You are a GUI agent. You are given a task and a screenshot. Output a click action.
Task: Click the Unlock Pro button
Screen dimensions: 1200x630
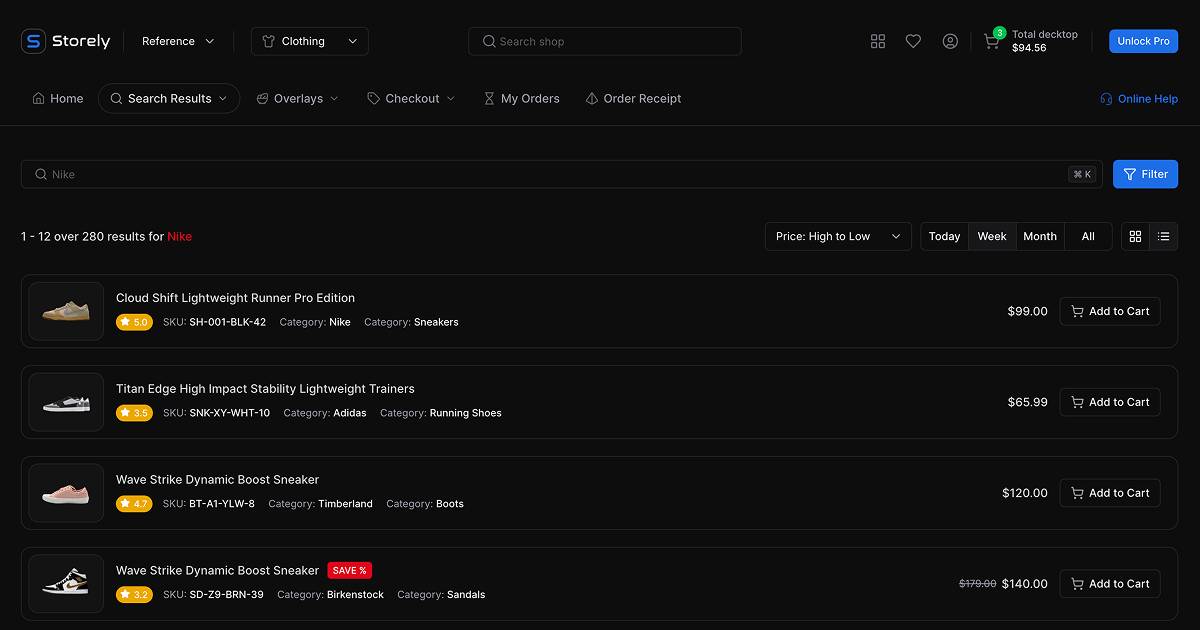(x=1143, y=41)
